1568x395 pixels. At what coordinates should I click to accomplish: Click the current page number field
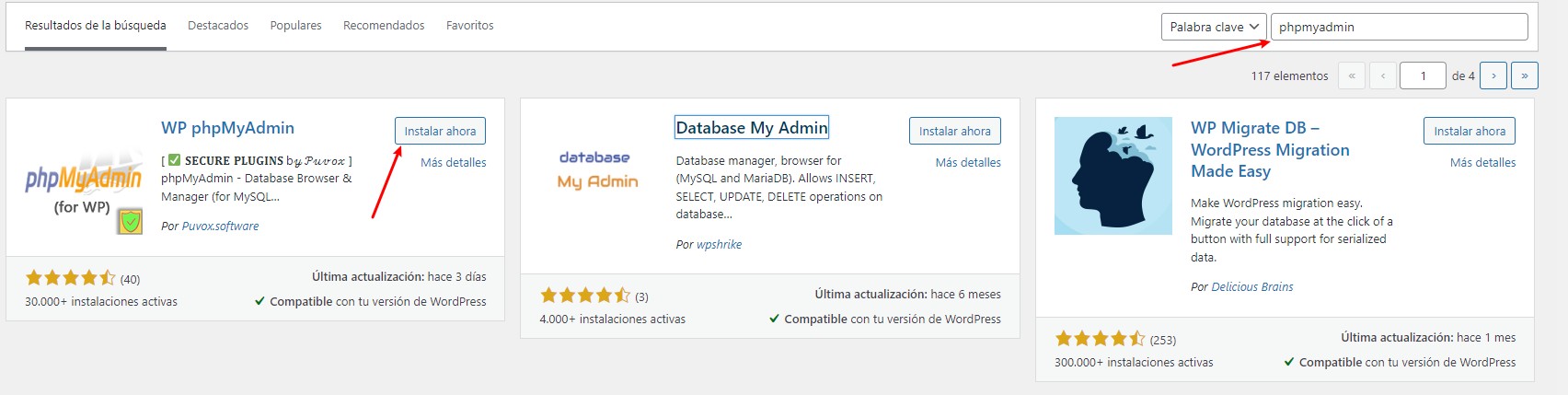point(1422,76)
